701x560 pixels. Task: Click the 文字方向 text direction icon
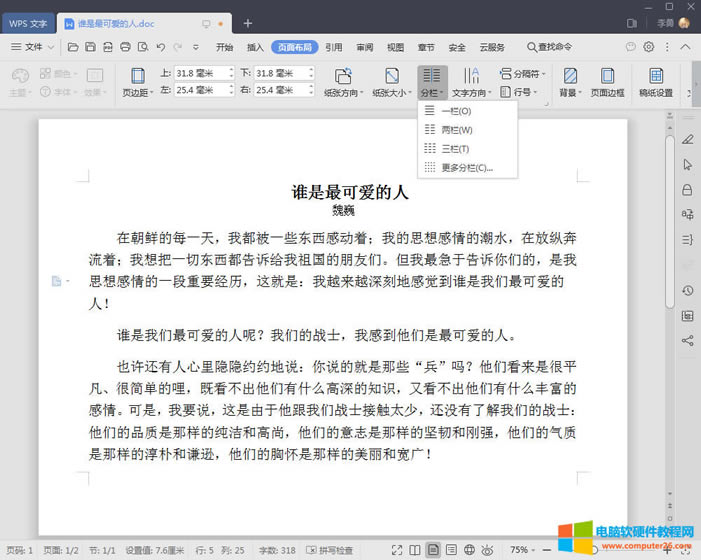[472, 76]
